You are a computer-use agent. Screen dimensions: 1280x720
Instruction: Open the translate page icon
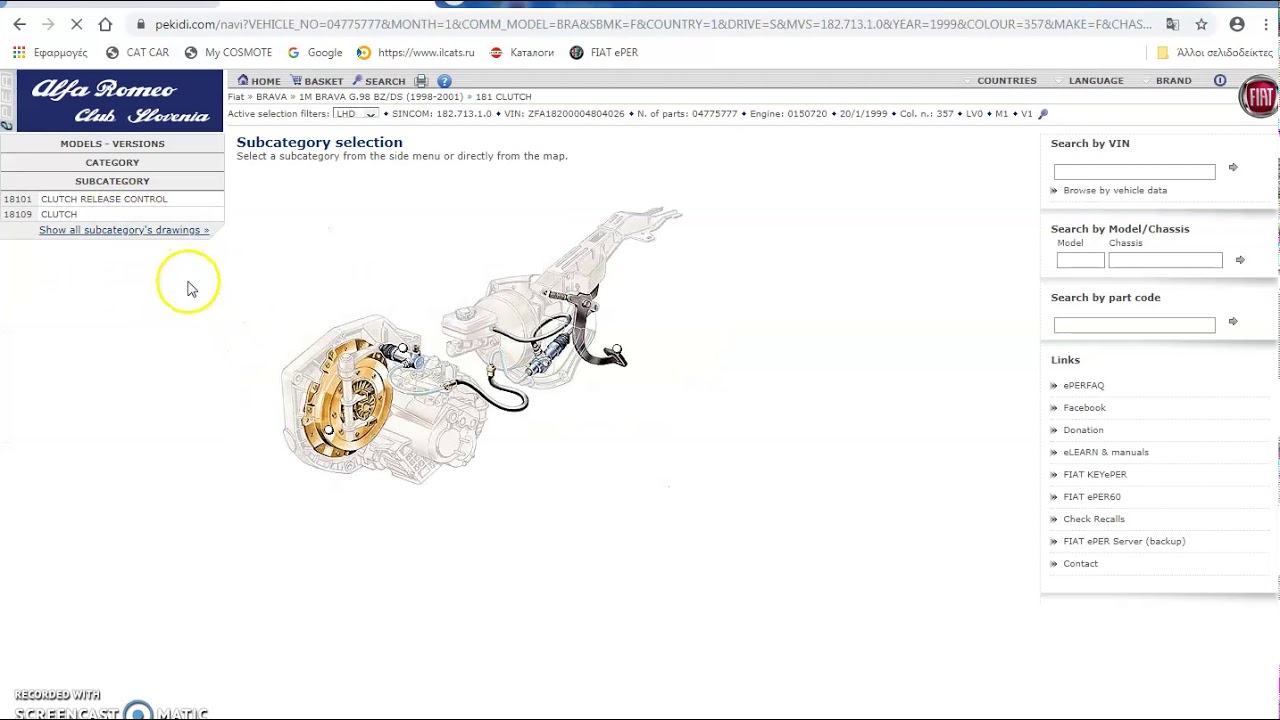pyautogui.click(x=1172, y=24)
